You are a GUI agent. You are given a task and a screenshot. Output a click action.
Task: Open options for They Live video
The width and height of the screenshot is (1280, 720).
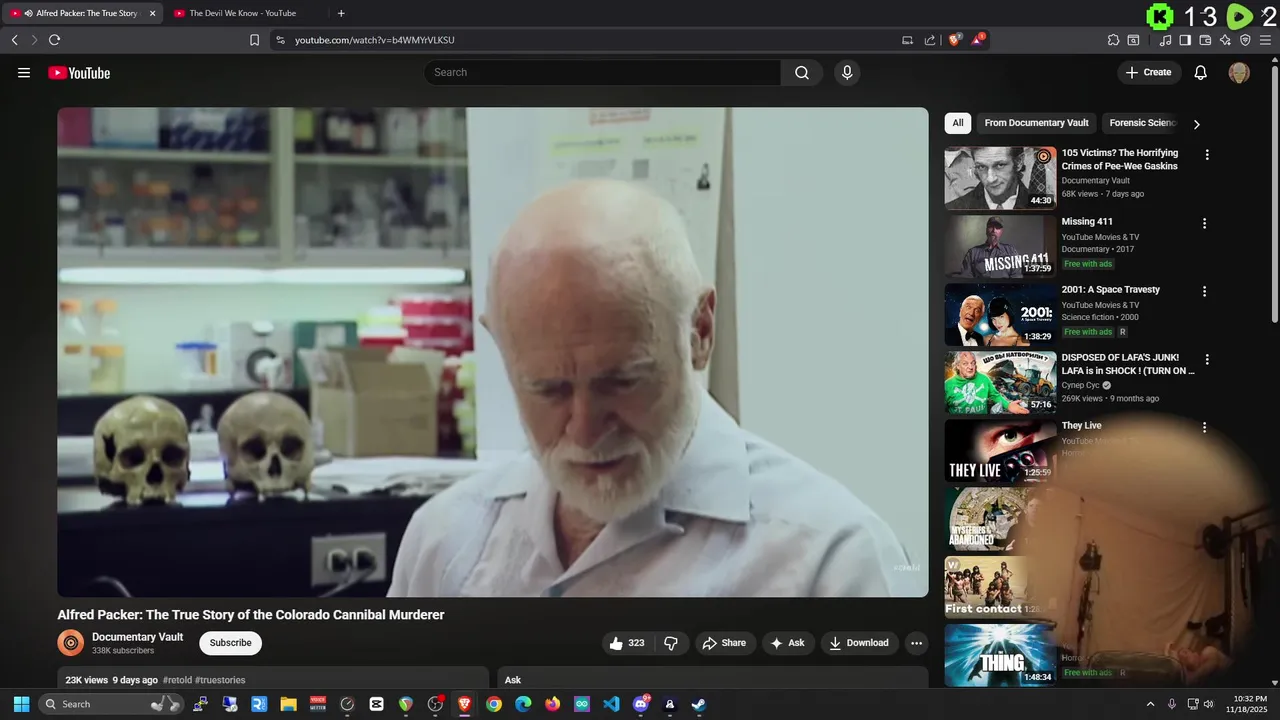pyautogui.click(x=1204, y=427)
